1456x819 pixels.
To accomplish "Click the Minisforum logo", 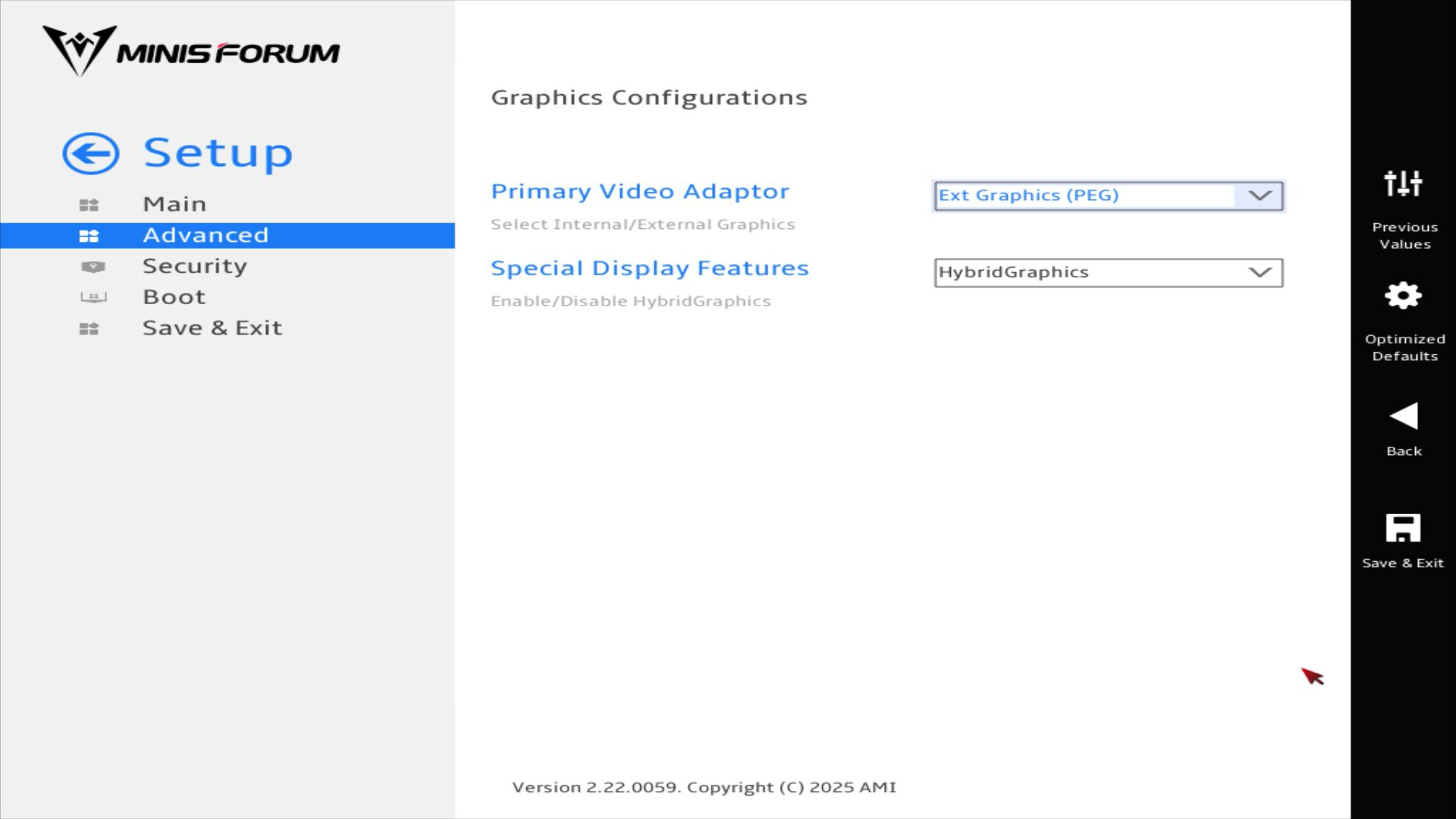I will tap(191, 52).
